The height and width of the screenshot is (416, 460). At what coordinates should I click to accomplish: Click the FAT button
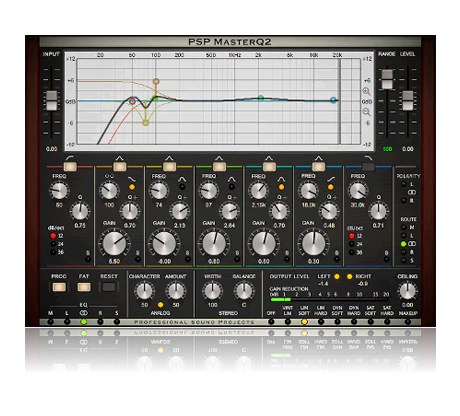tap(84, 287)
